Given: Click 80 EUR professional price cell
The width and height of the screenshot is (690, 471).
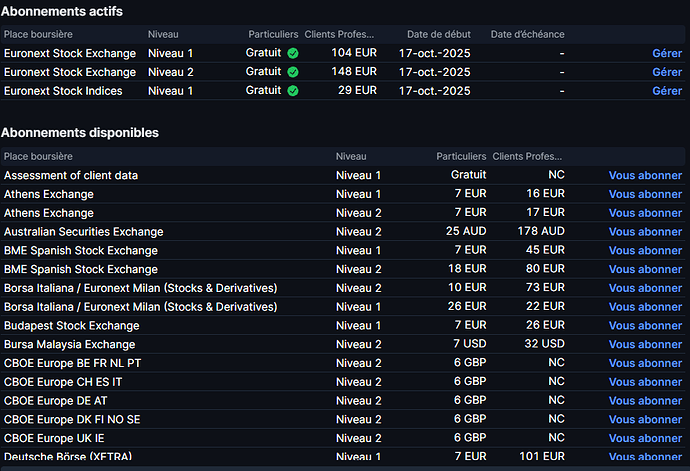Looking at the screenshot, I should [x=545, y=269].
